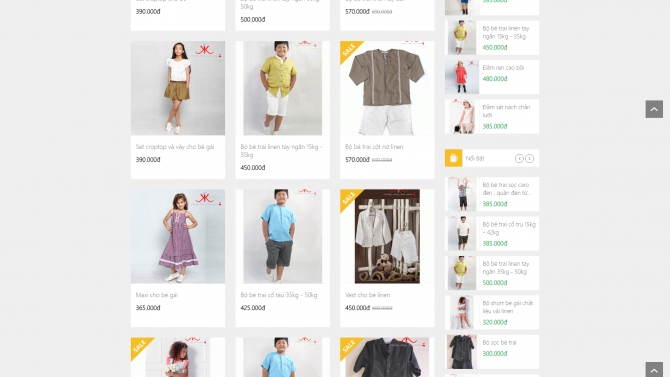Open Maxi cho bé gái title link
Image resolution: width=670 pixels, height=377 pixels.
156,295
